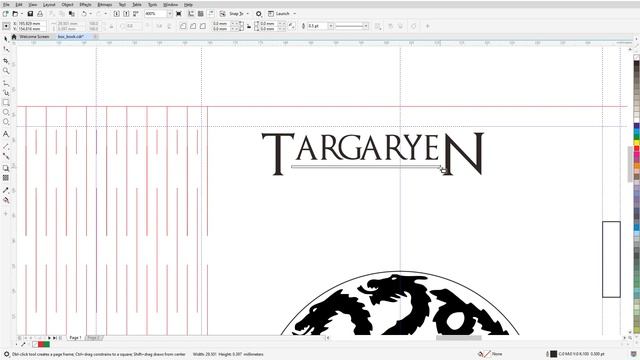The height and width of the screenshot is (360, 640).
Task: Click the horizontal scrollbar thumb
Action: (458, 338)
